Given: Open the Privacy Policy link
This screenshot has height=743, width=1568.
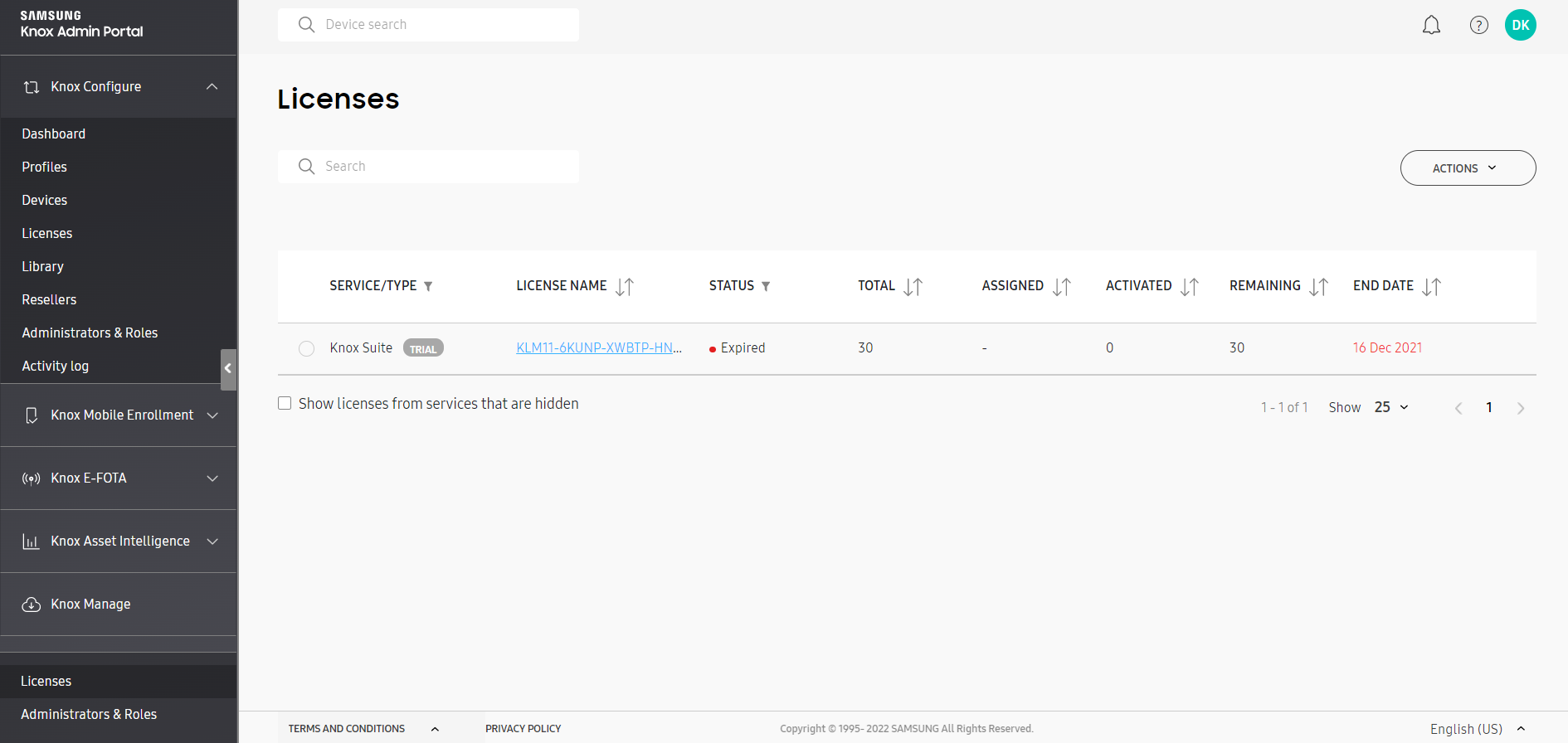Looking at the screenshot, I should pos(523,729).
